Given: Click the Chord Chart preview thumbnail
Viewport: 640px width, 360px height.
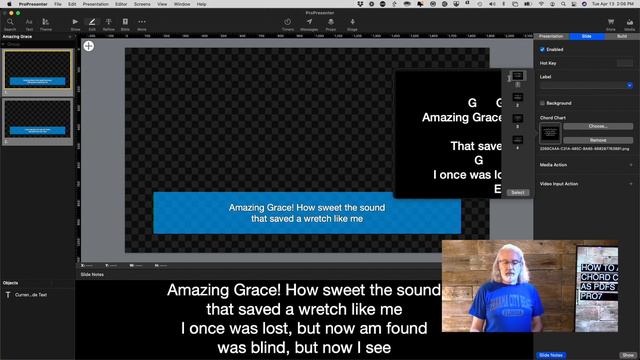Looking at the screenshot, I should click(550, 133).
